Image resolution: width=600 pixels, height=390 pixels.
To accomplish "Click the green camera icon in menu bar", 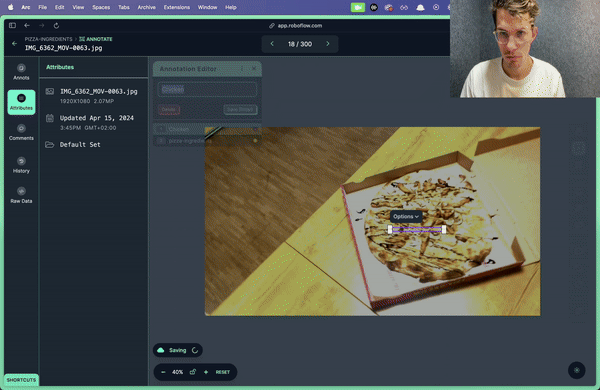I will click(x=358, y=7).
